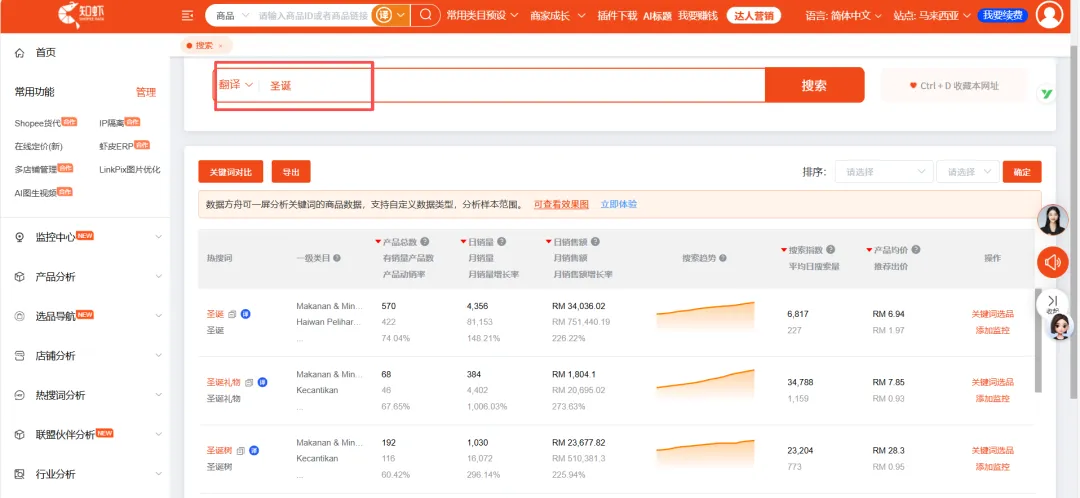Screen dimensions: 1080x498
Task: Click help icon next to 日销量
Action: click(x=501, y=242)
